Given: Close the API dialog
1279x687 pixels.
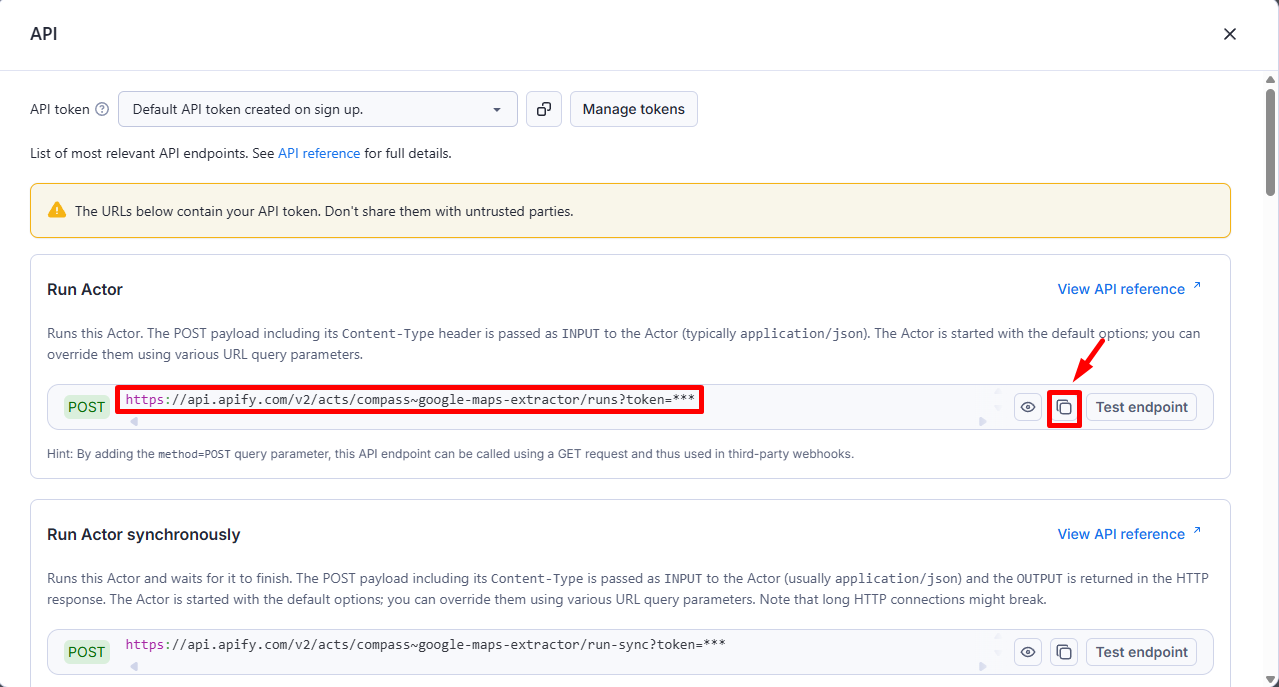Looking at the screenshot, I should pos(1230,34).
